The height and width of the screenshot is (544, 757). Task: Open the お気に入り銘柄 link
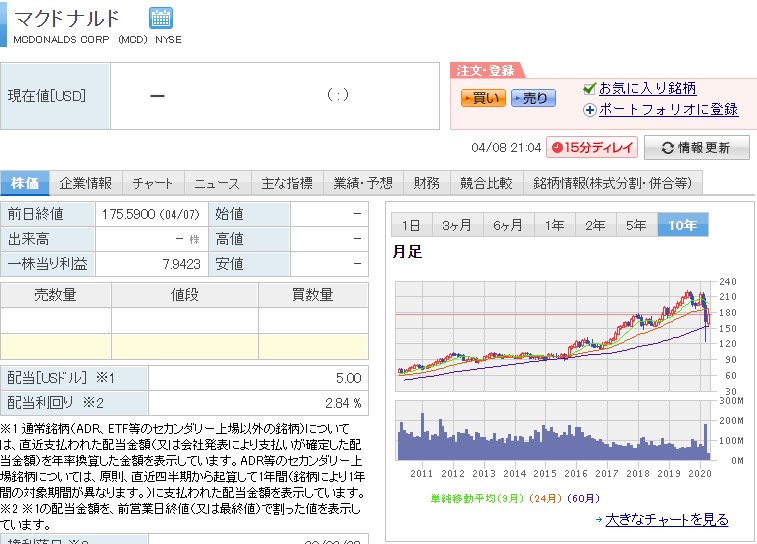647,88
